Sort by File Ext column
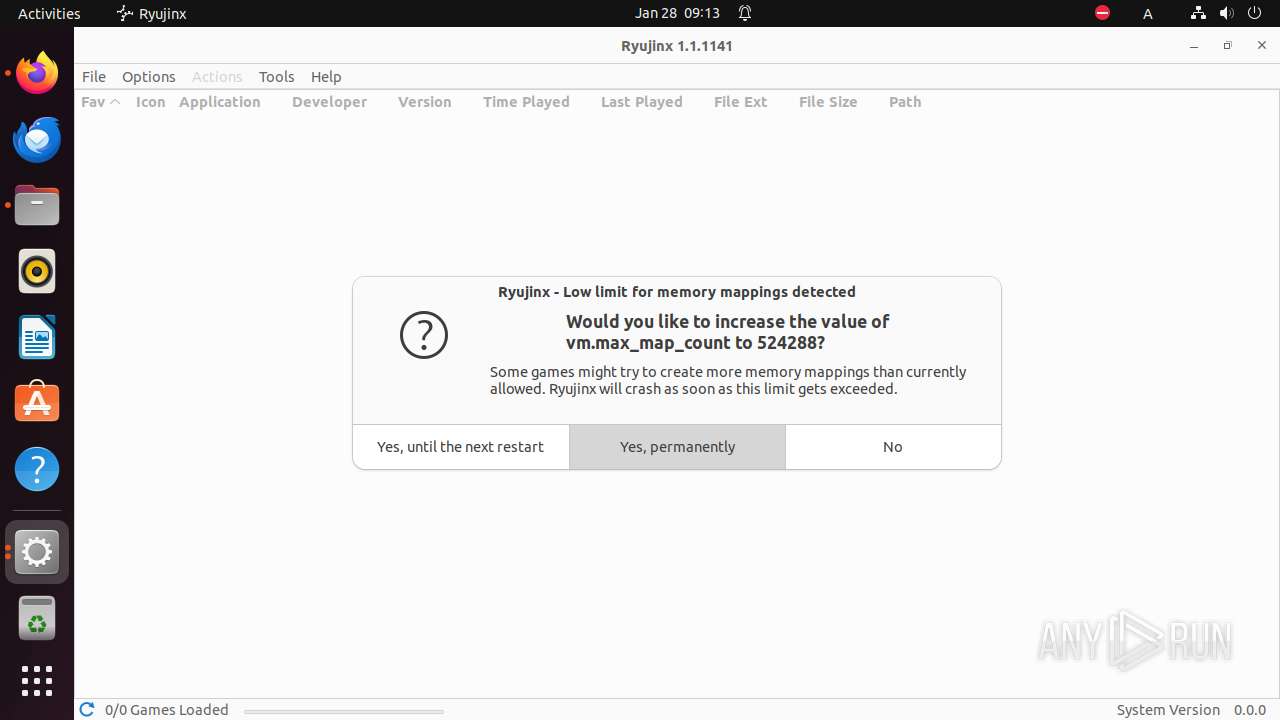This screenshot has height=720, width=1280. click(741, 102)
